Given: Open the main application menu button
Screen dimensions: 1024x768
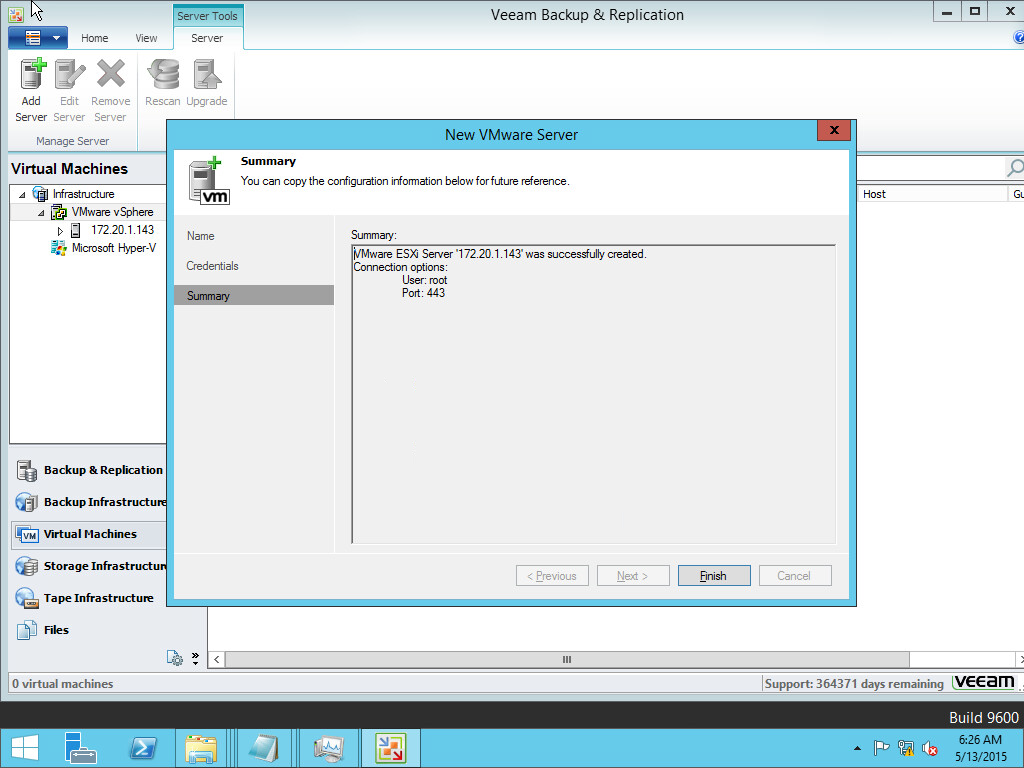Looking at the screenshot, I should 38,38.
